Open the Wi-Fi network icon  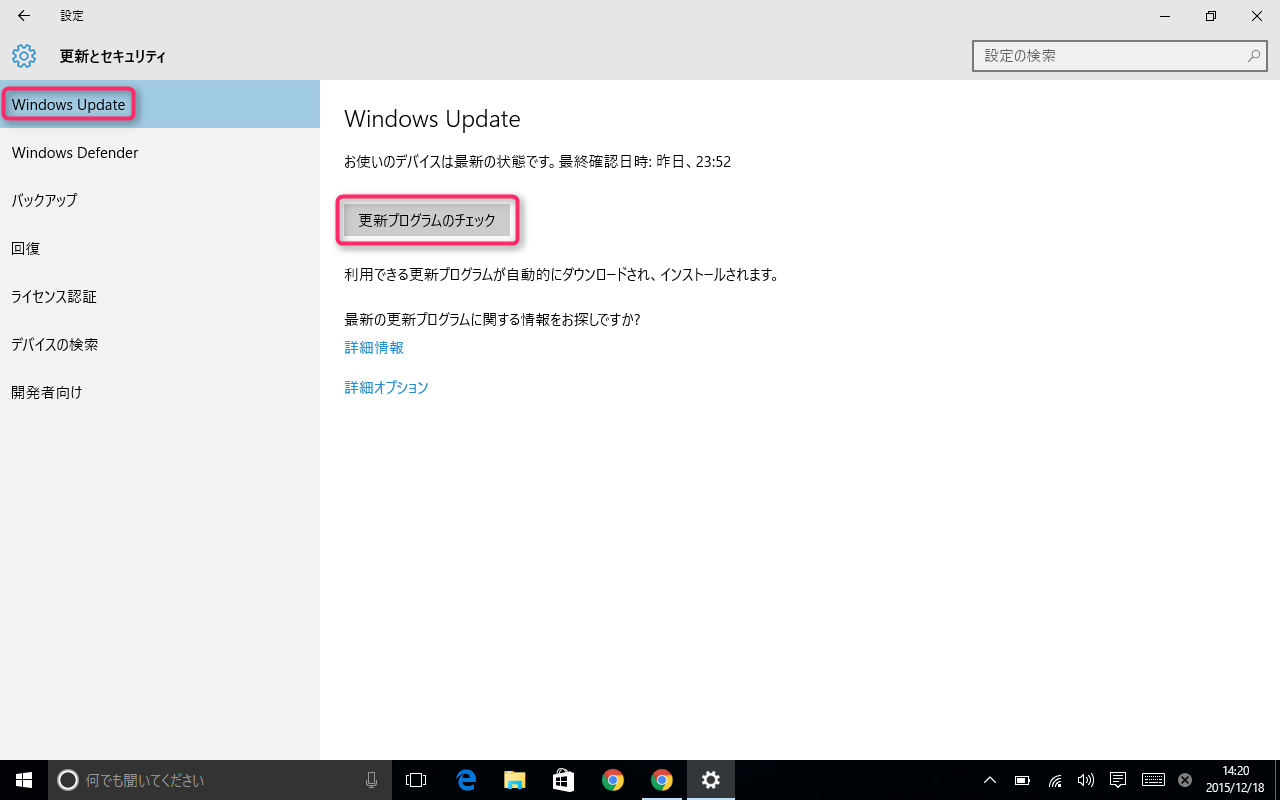1055,780
